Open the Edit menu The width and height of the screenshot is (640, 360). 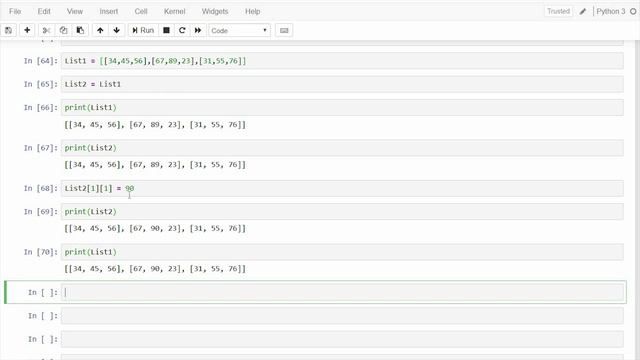44,11
